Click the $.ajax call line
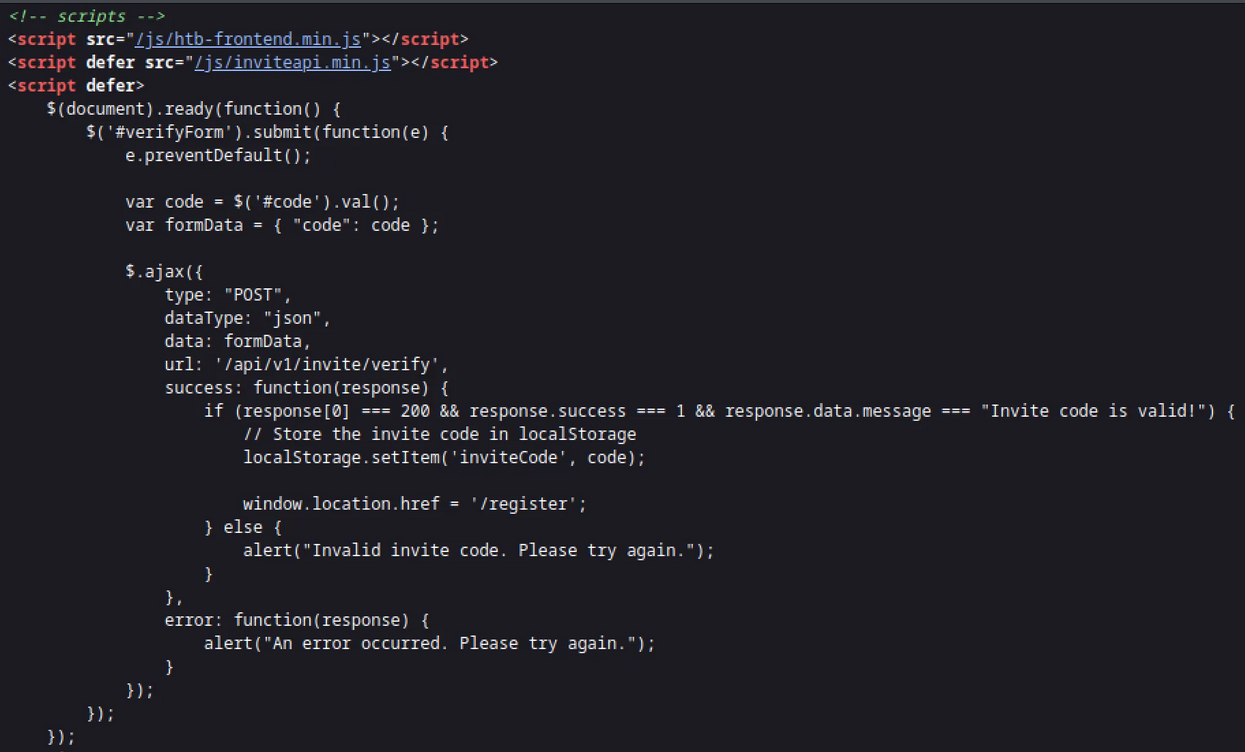The width and height of the screenshot is (1245, 752). [165, 271]
